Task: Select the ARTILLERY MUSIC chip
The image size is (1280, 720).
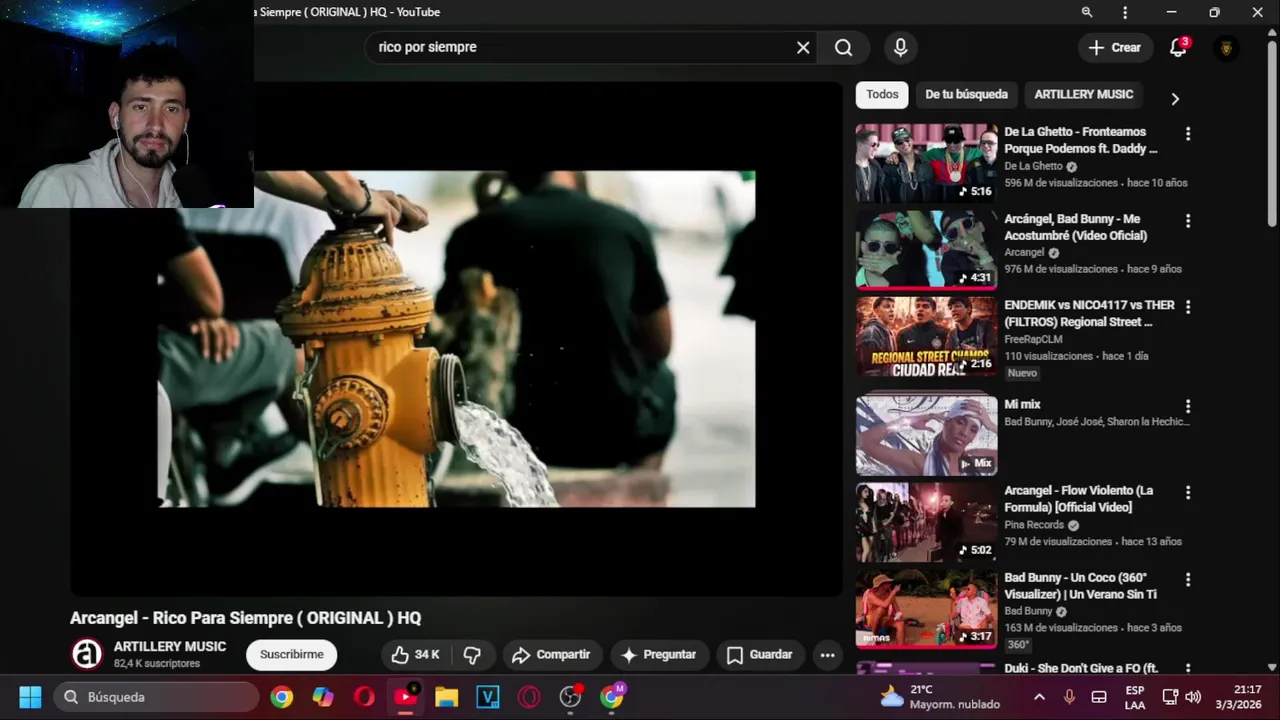Action: [x=1083, y=94]
